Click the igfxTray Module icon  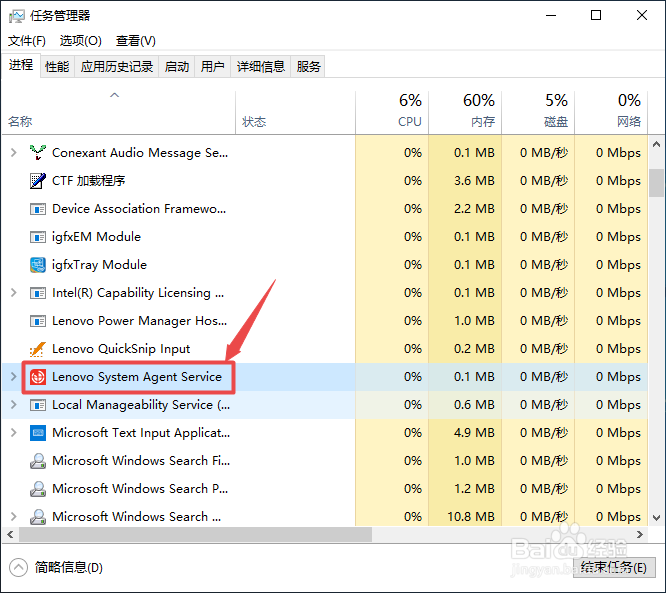(38, 265)
